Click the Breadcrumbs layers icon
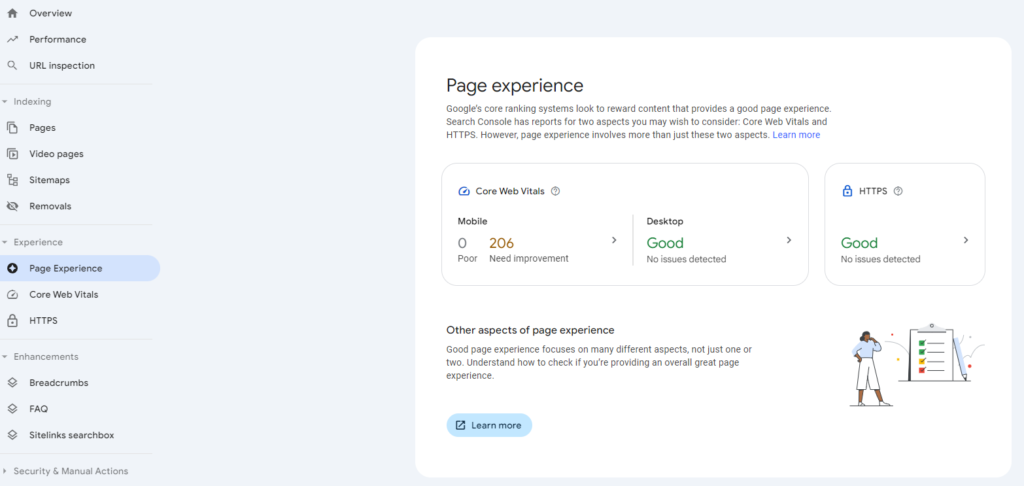Screen dimensions: 1024x486 [x=12, y=382]
